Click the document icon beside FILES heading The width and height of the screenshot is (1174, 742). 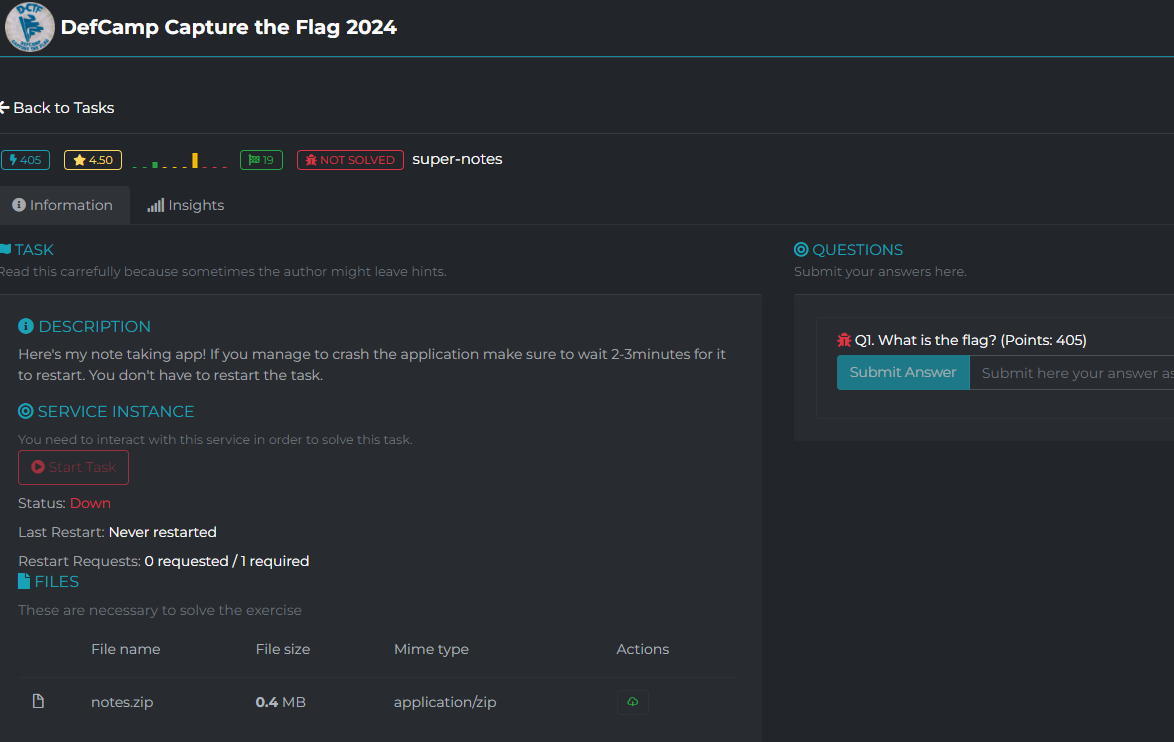click(24, 581)
